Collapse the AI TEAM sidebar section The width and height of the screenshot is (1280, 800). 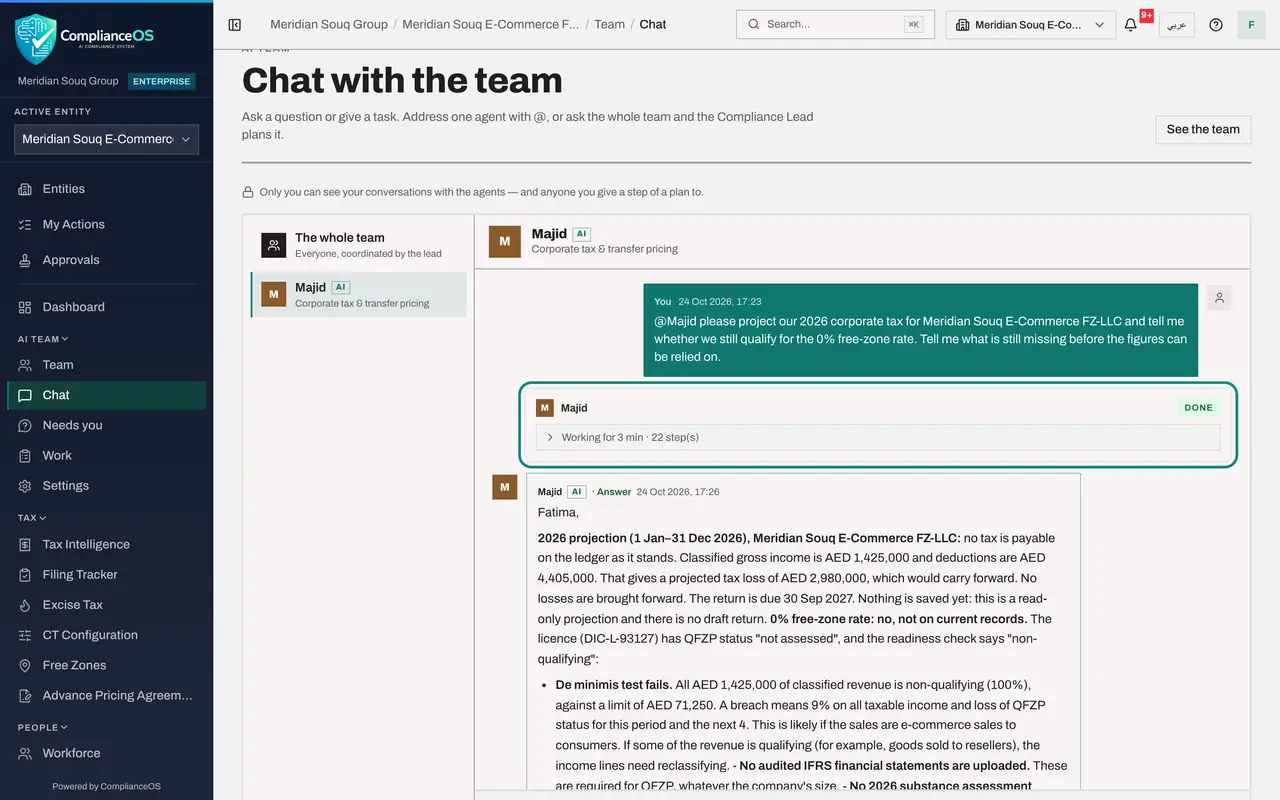tap(43, 339)
